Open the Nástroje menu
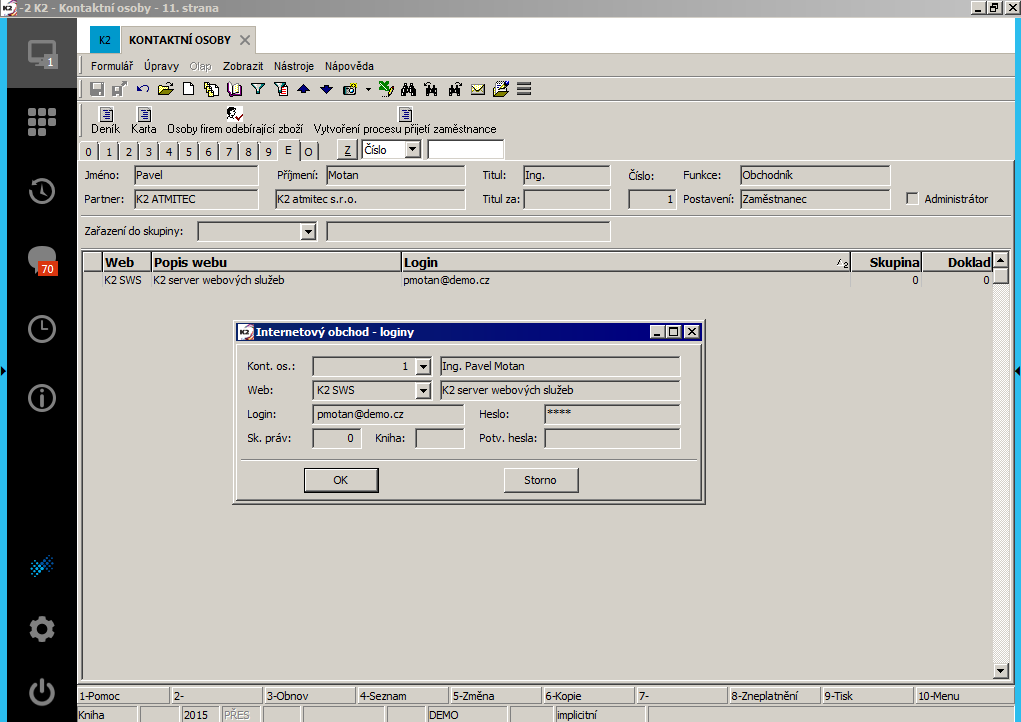 [x=294, y=66]
